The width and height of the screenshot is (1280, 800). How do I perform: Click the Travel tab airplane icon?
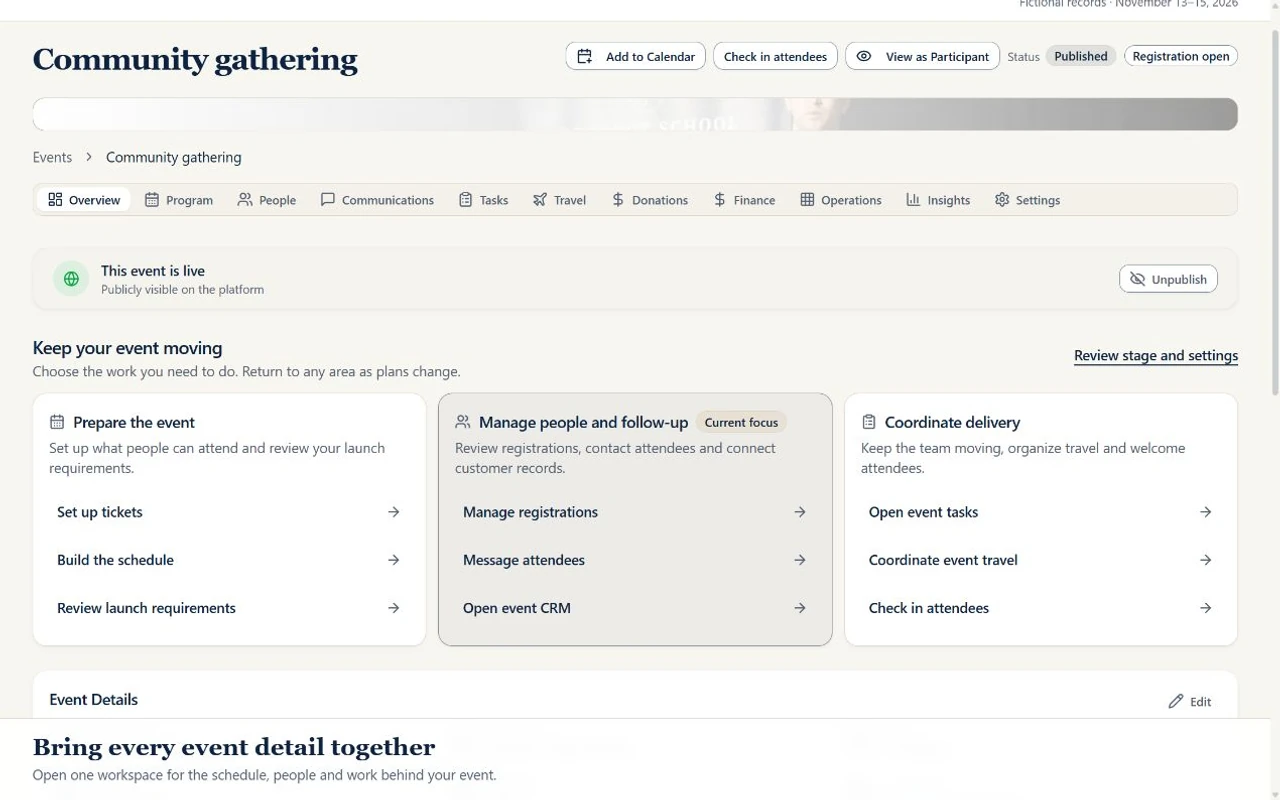click(540, 199)
